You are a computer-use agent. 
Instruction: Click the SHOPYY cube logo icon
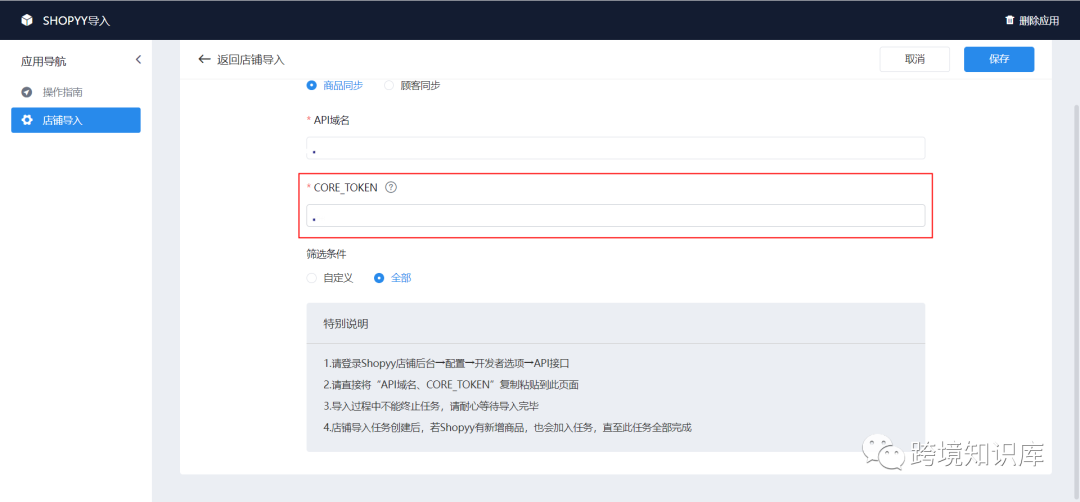27,21
